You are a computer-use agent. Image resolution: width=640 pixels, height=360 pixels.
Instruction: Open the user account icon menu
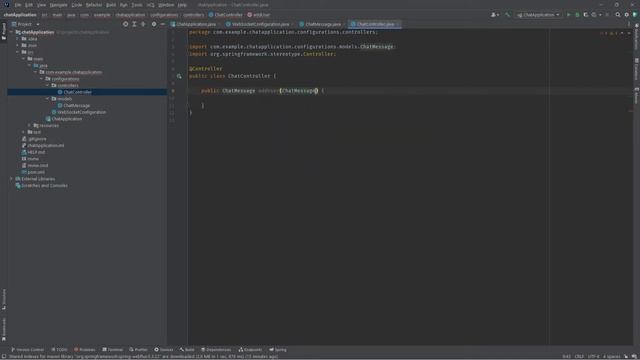coord(495,15)
